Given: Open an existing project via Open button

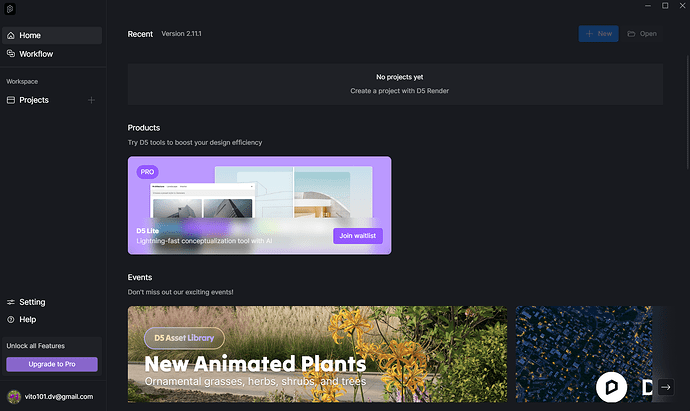Looking at the screenshot, I should pyautogui.click(x=642, y=34).
